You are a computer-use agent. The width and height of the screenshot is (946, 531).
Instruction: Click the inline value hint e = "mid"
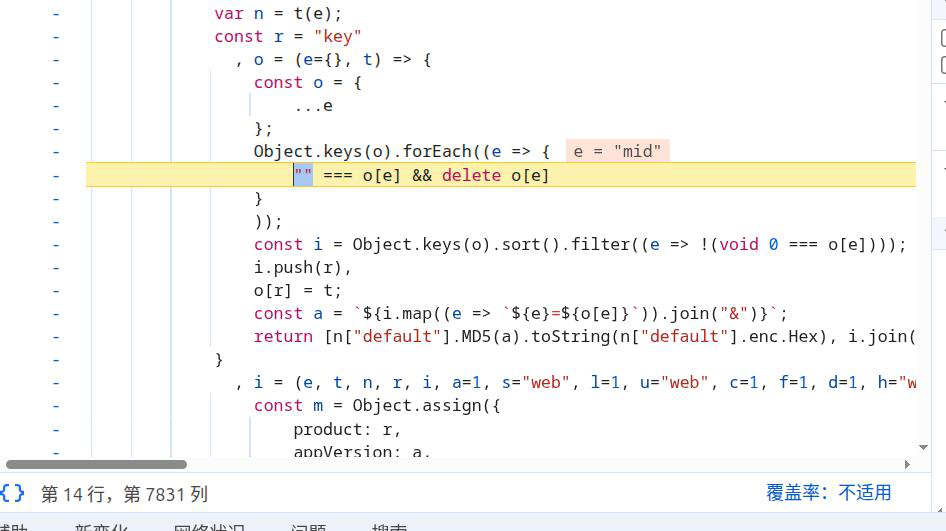(617, 151)
